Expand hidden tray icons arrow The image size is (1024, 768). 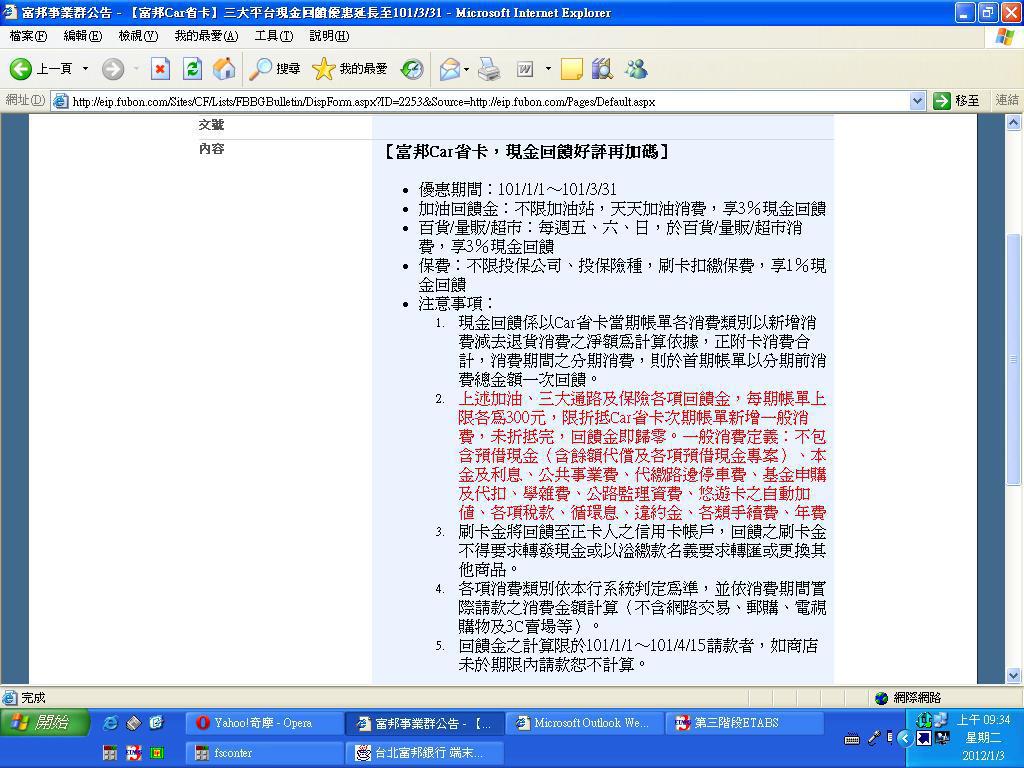click(x=904, y=739)
